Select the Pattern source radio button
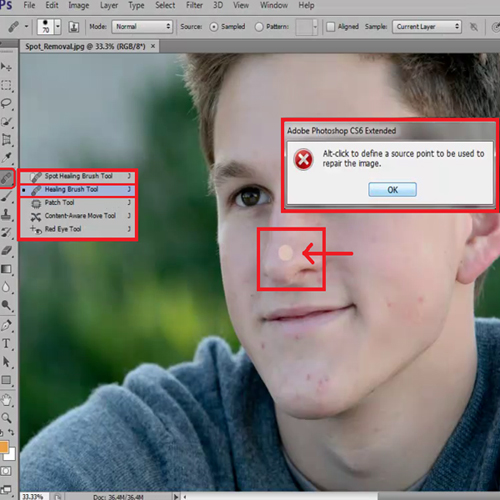500x500 pixels. tap(259, 27)
